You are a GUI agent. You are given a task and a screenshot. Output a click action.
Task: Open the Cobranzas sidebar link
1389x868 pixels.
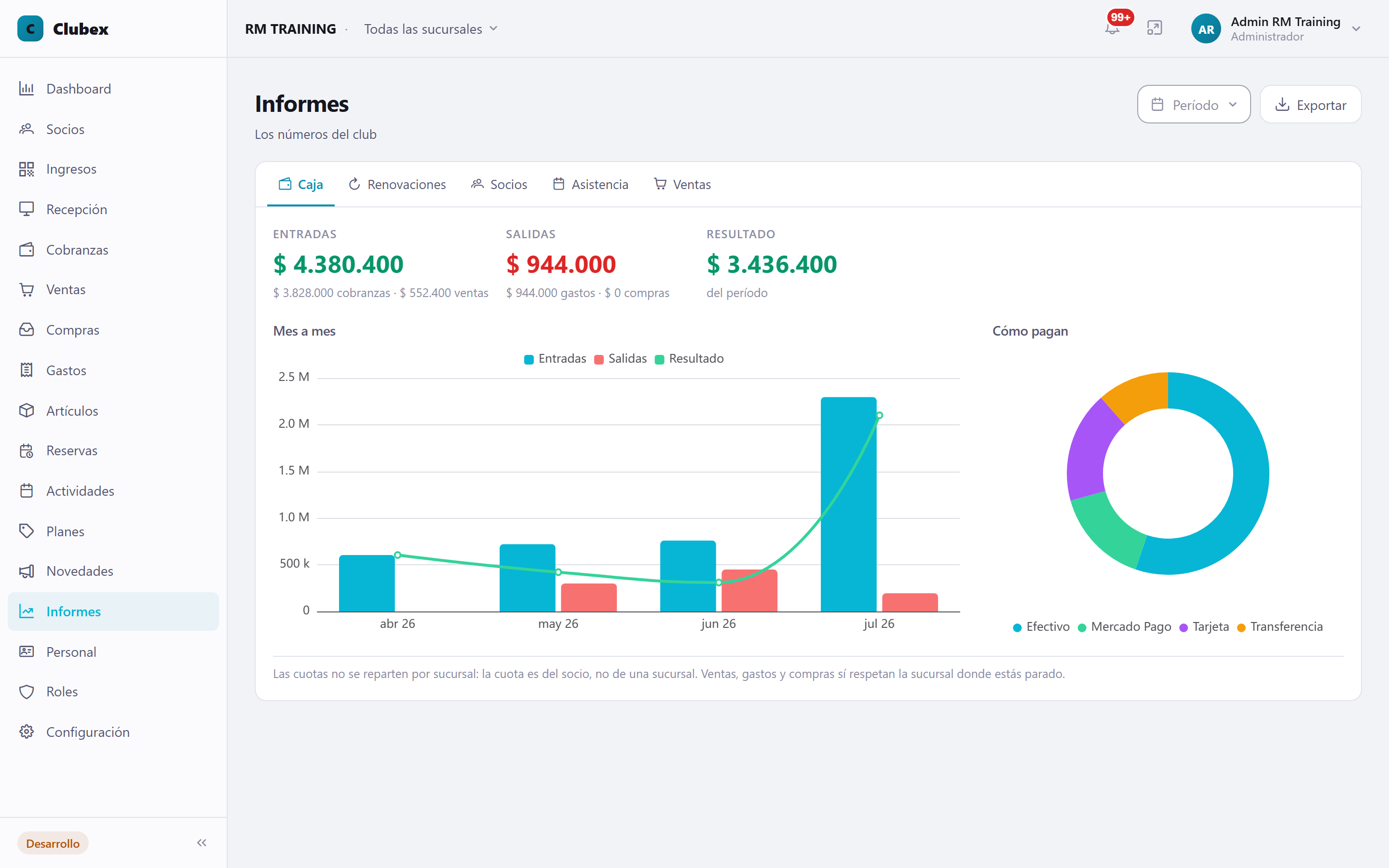113,250
